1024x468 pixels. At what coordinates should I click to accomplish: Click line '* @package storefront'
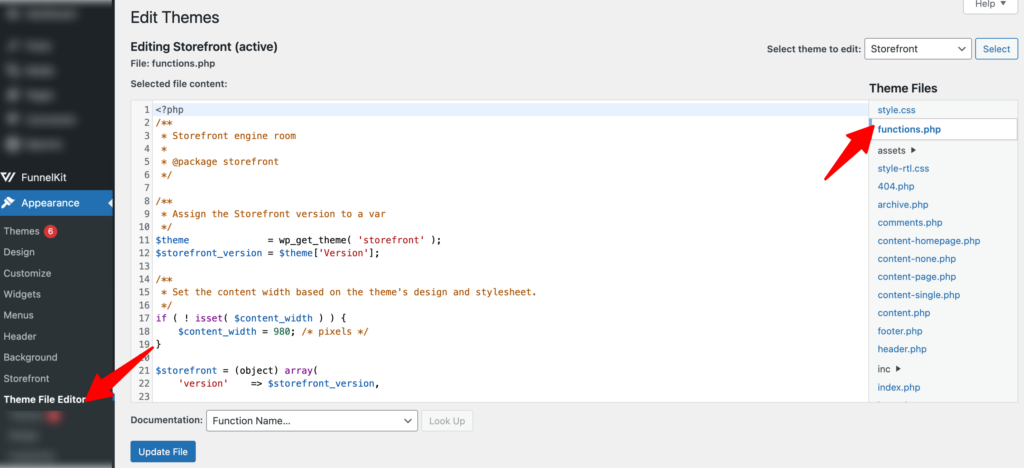219,161
